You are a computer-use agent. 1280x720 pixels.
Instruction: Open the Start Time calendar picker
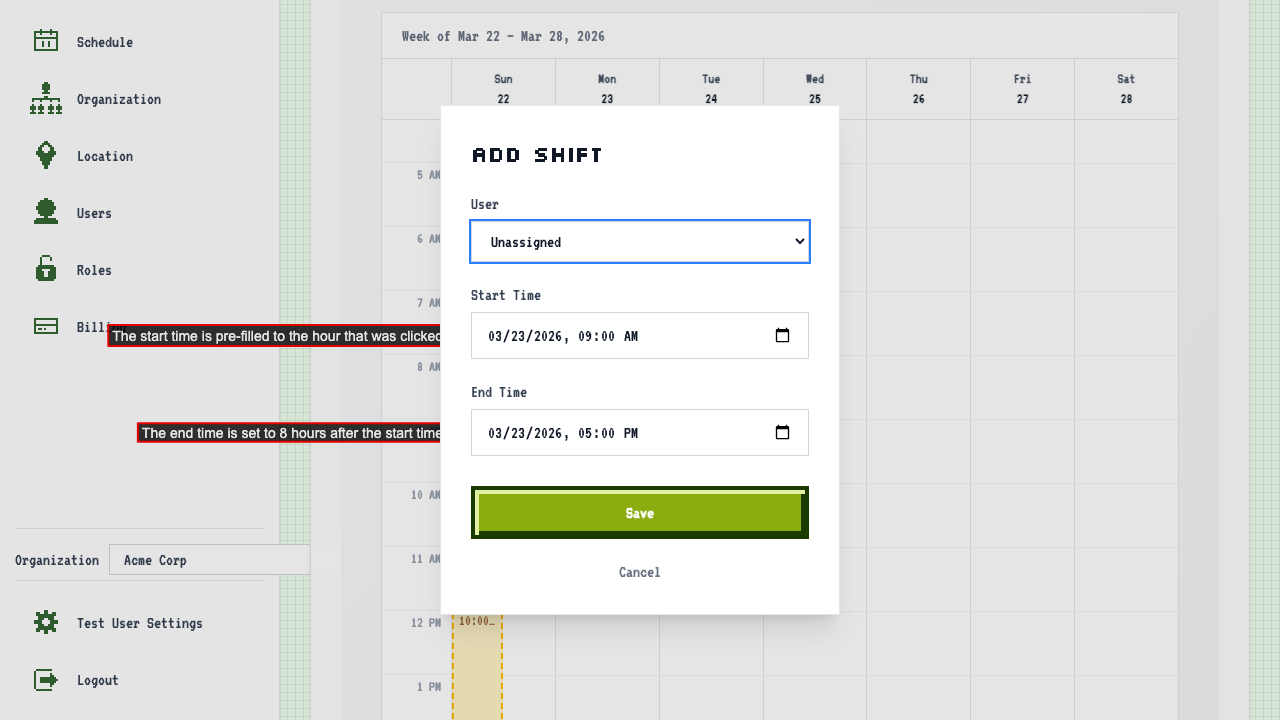pyautogui.click(x=782, y=335)
